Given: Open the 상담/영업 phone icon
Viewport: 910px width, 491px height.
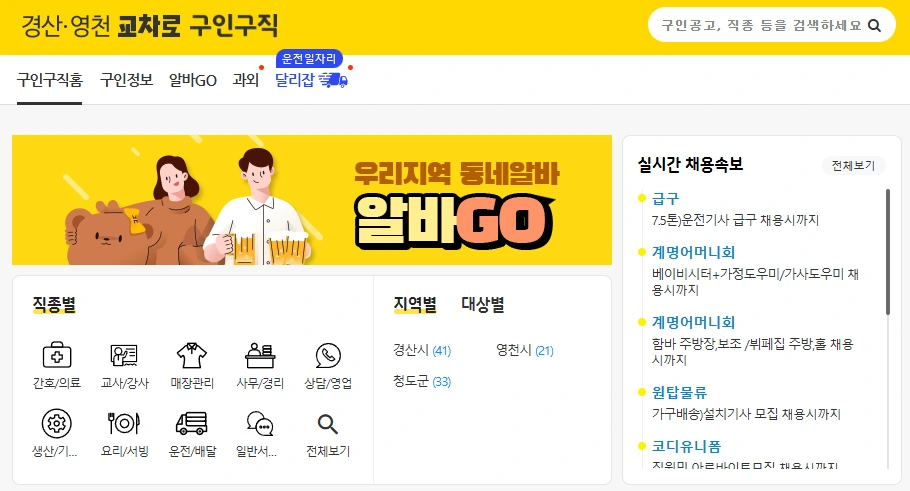Looking at the screenshot, I should 328,355.
